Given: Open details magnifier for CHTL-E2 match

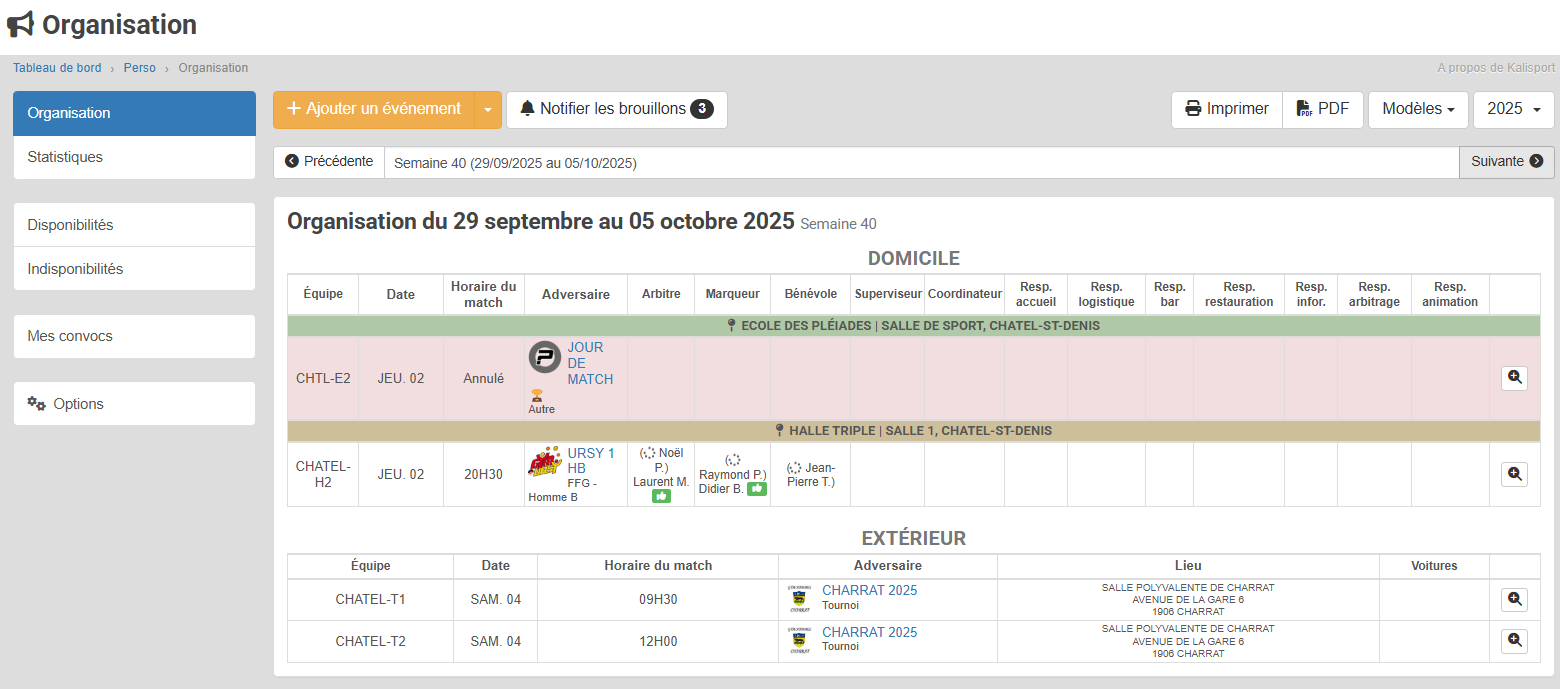Looking at the screenshot, I should click(1514, 378).
